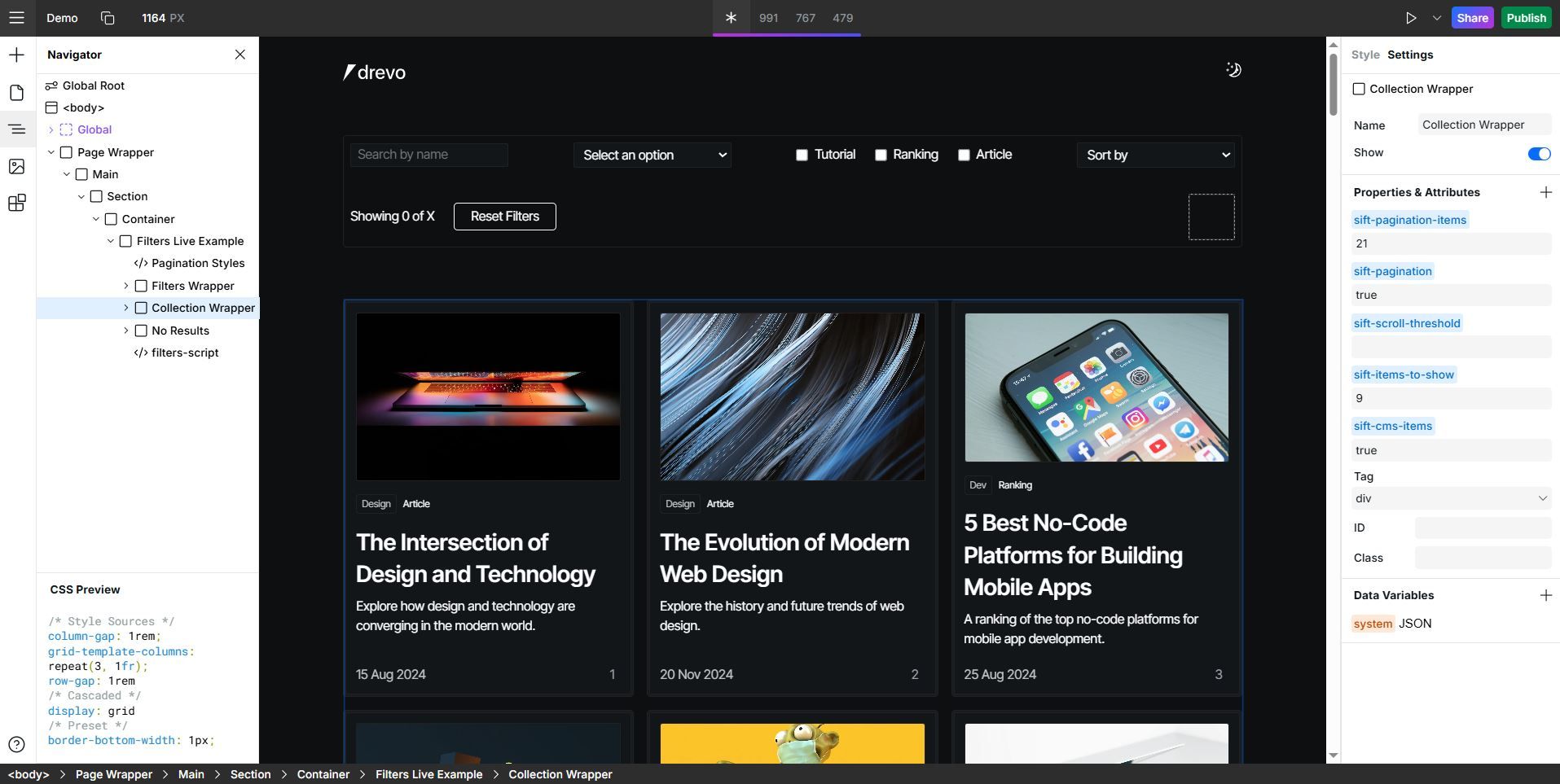Click the Publish button

pyautogui.click(x=1525, y=18)
